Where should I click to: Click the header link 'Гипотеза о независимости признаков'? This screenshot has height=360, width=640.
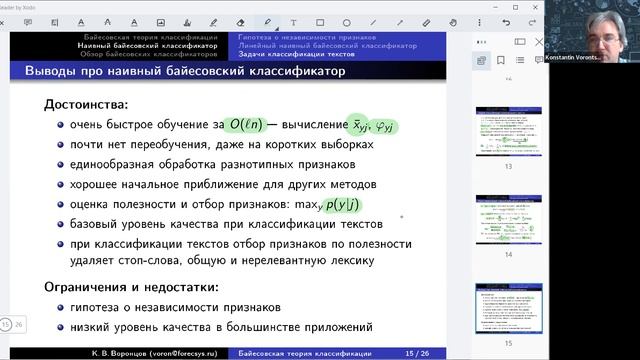307,37
